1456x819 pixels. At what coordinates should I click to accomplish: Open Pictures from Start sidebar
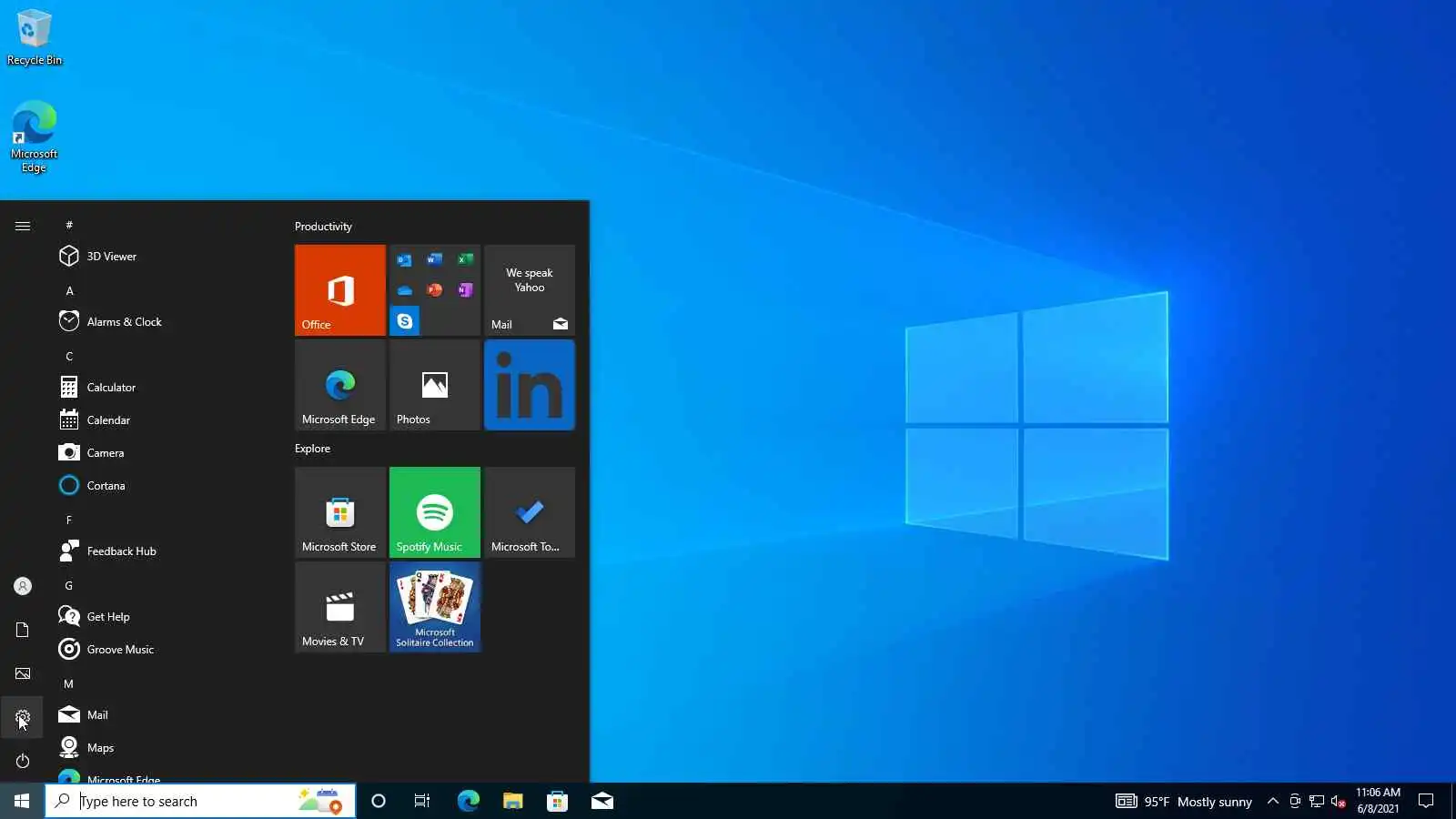[23, 673]
